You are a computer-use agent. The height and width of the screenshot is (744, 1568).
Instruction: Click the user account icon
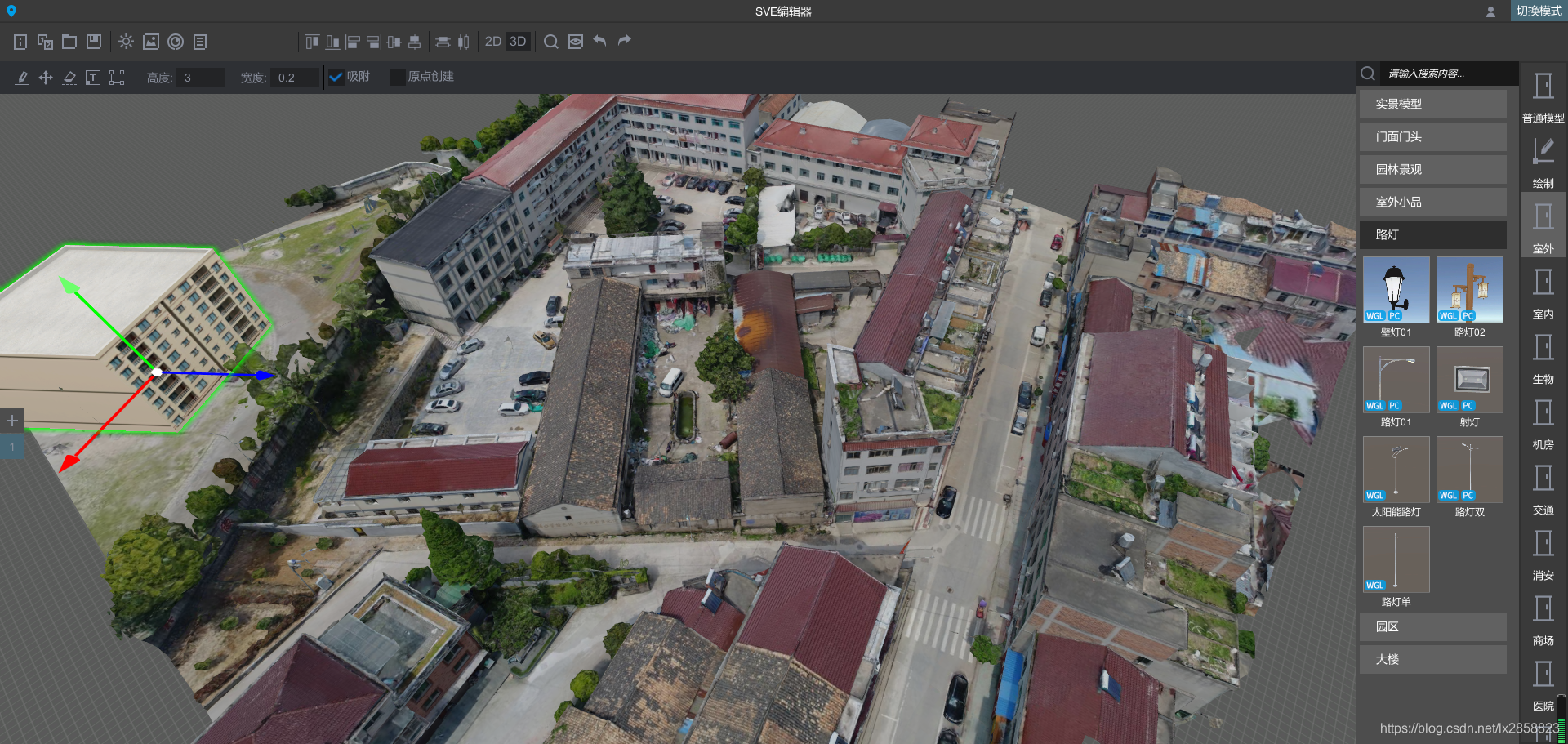pyautogui.click(x=1490, y=11)
